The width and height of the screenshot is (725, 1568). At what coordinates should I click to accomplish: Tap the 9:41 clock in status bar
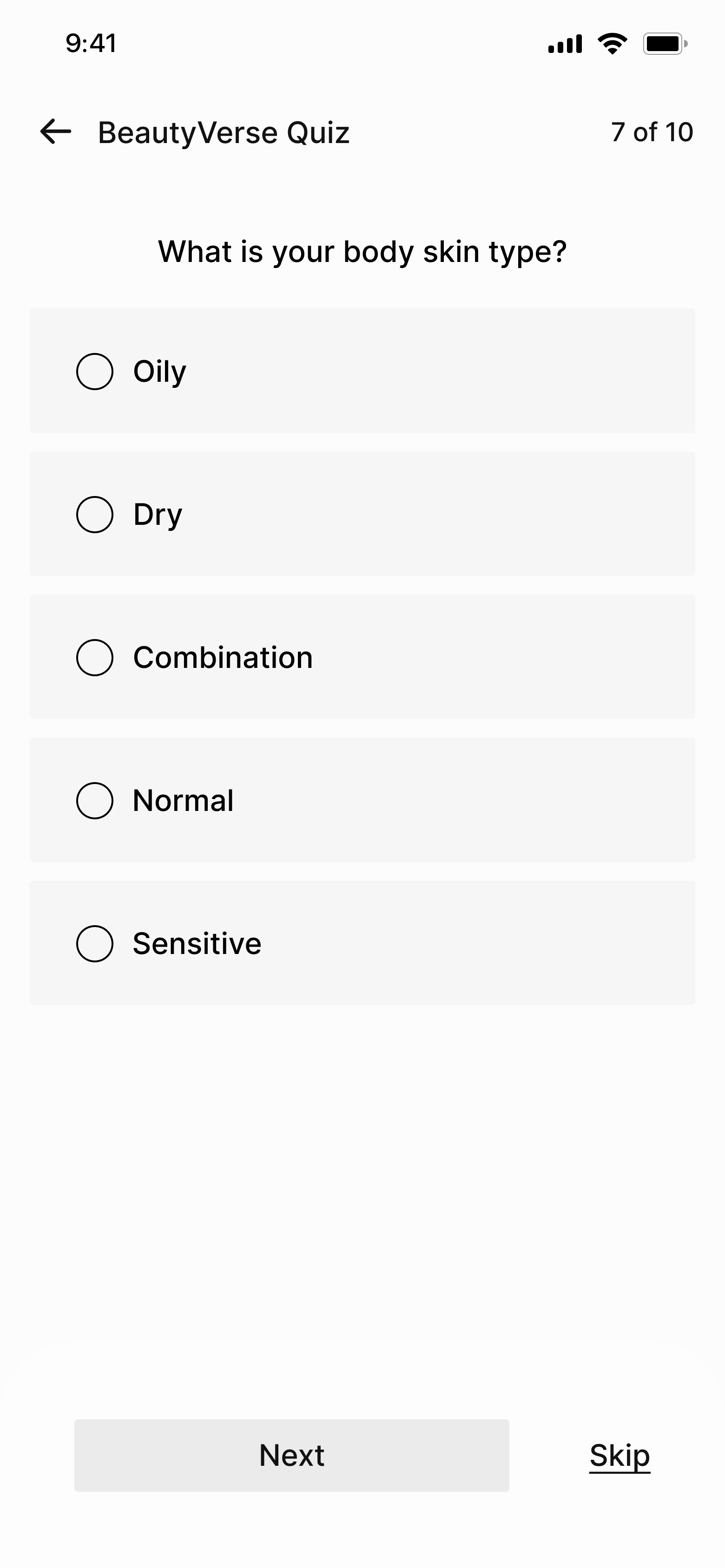pos(91,43)
